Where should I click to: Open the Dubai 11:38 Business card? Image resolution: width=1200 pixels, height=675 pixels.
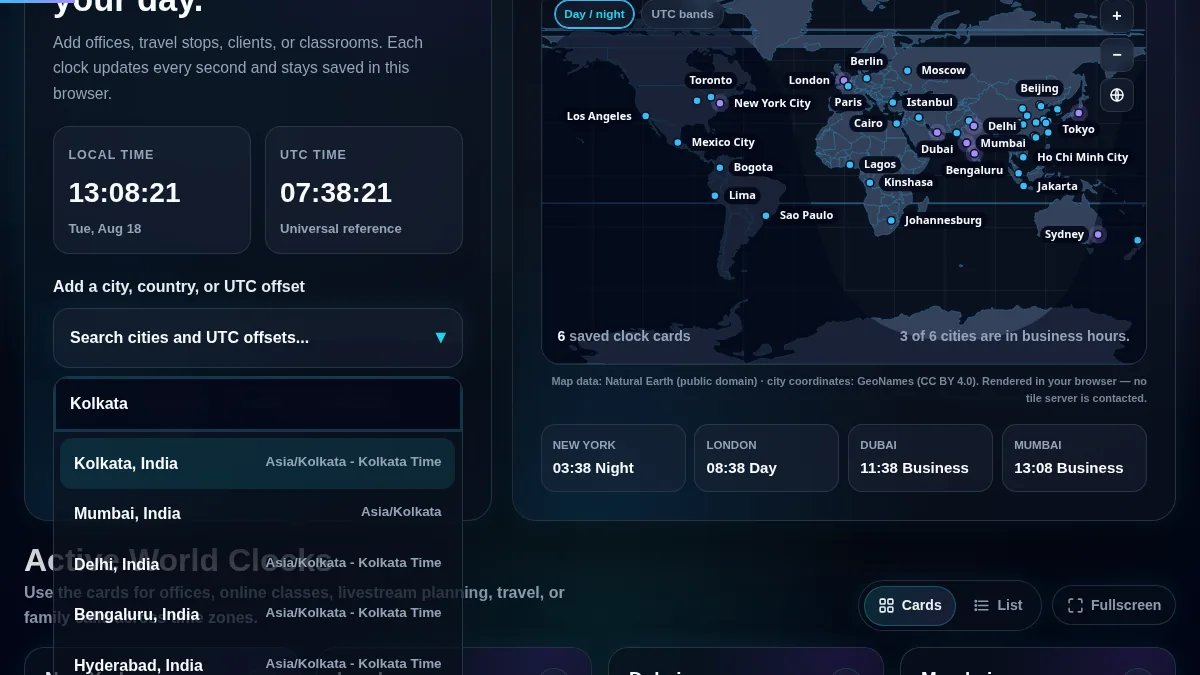click(920, 458)
